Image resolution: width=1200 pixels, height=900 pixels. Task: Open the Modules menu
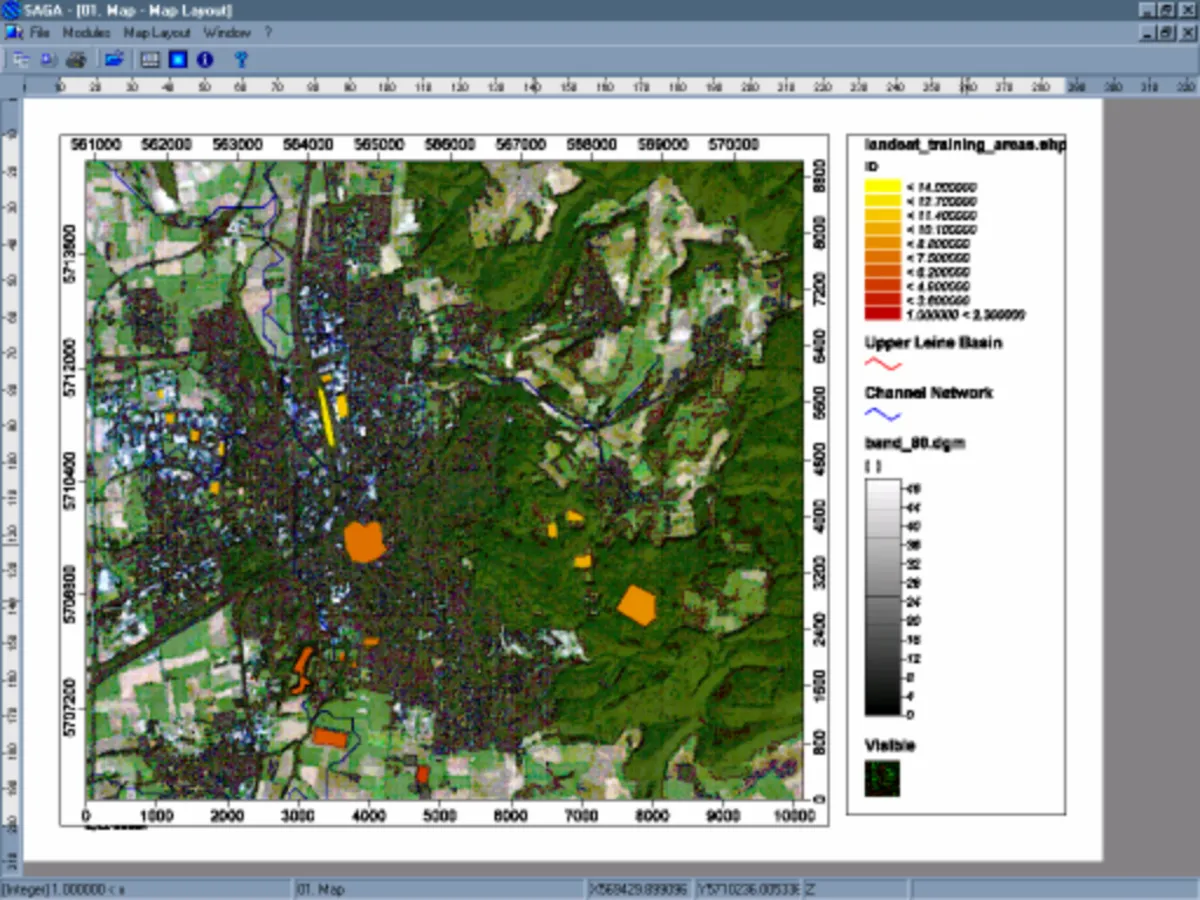point(87,32)
